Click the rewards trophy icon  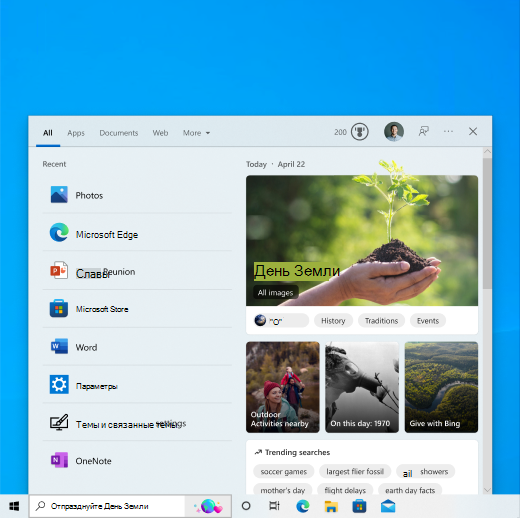[x=360, y=132]
